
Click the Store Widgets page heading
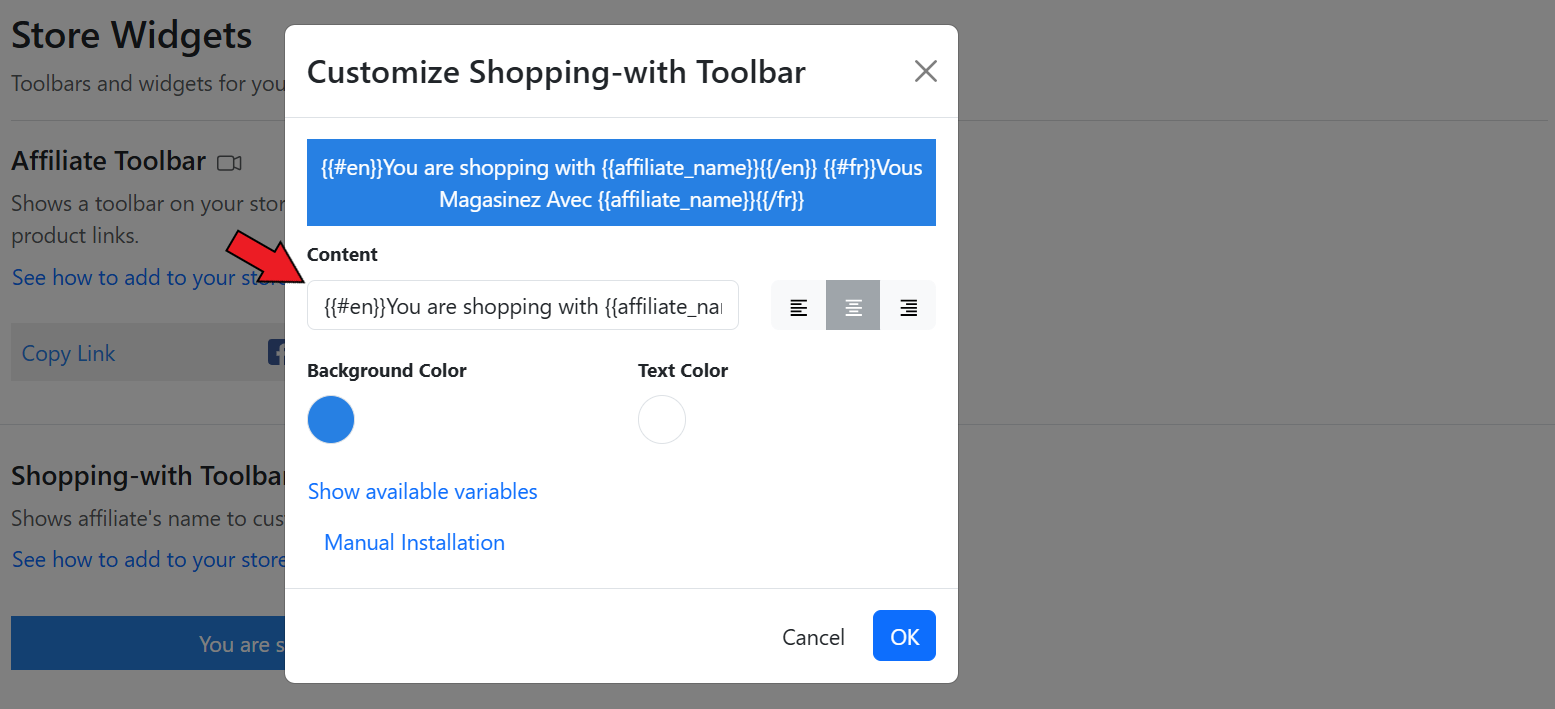(x=131, y=36)
